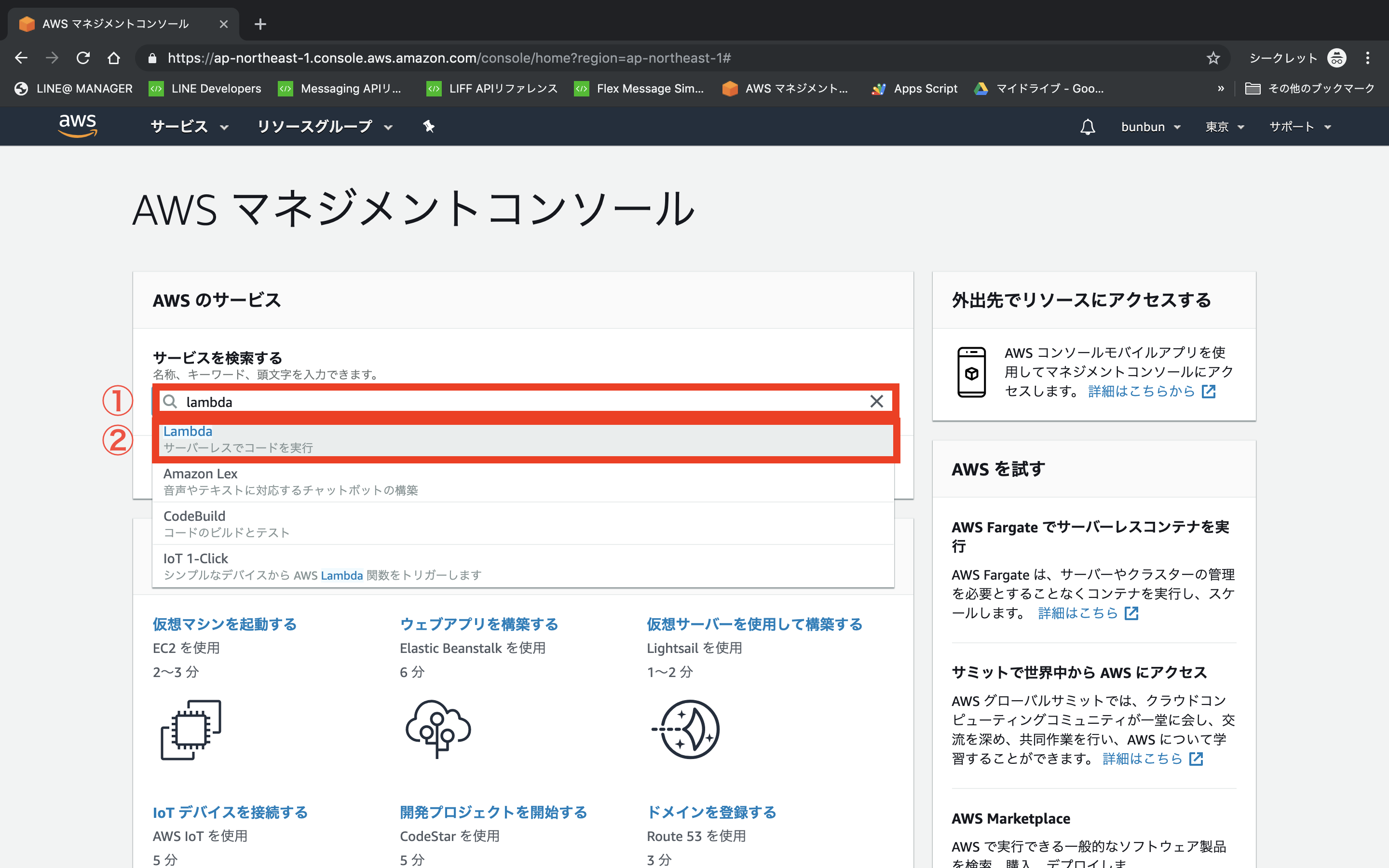Click the browser address bar URL
This screenshot has width=1389, height=868.
(x=449, y=58)
